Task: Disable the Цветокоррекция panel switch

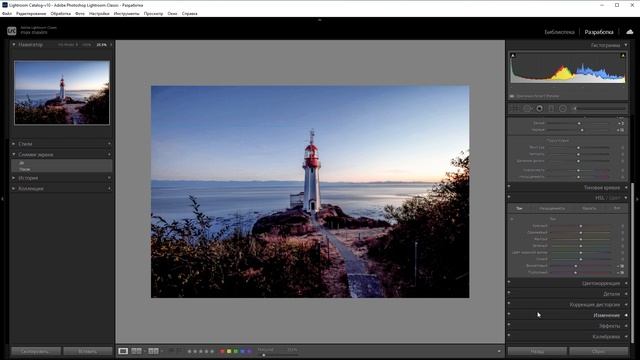Action: 509,282
